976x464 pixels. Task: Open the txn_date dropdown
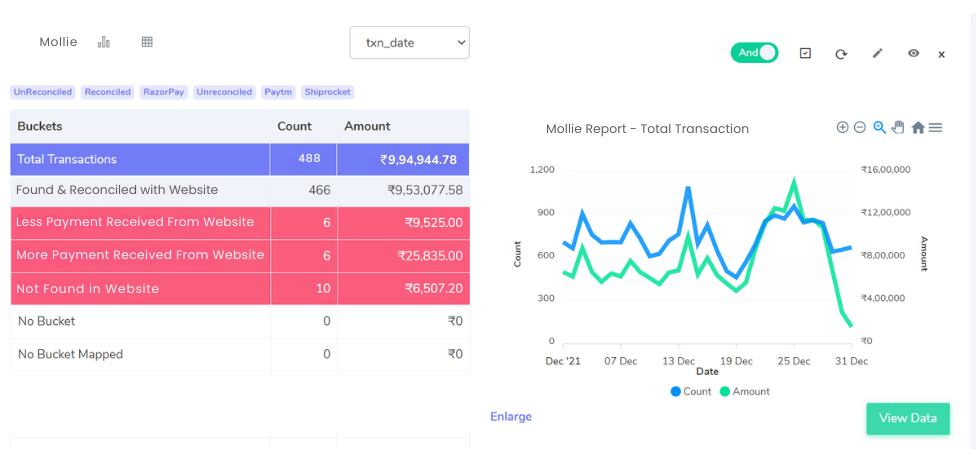coord(410,42)
